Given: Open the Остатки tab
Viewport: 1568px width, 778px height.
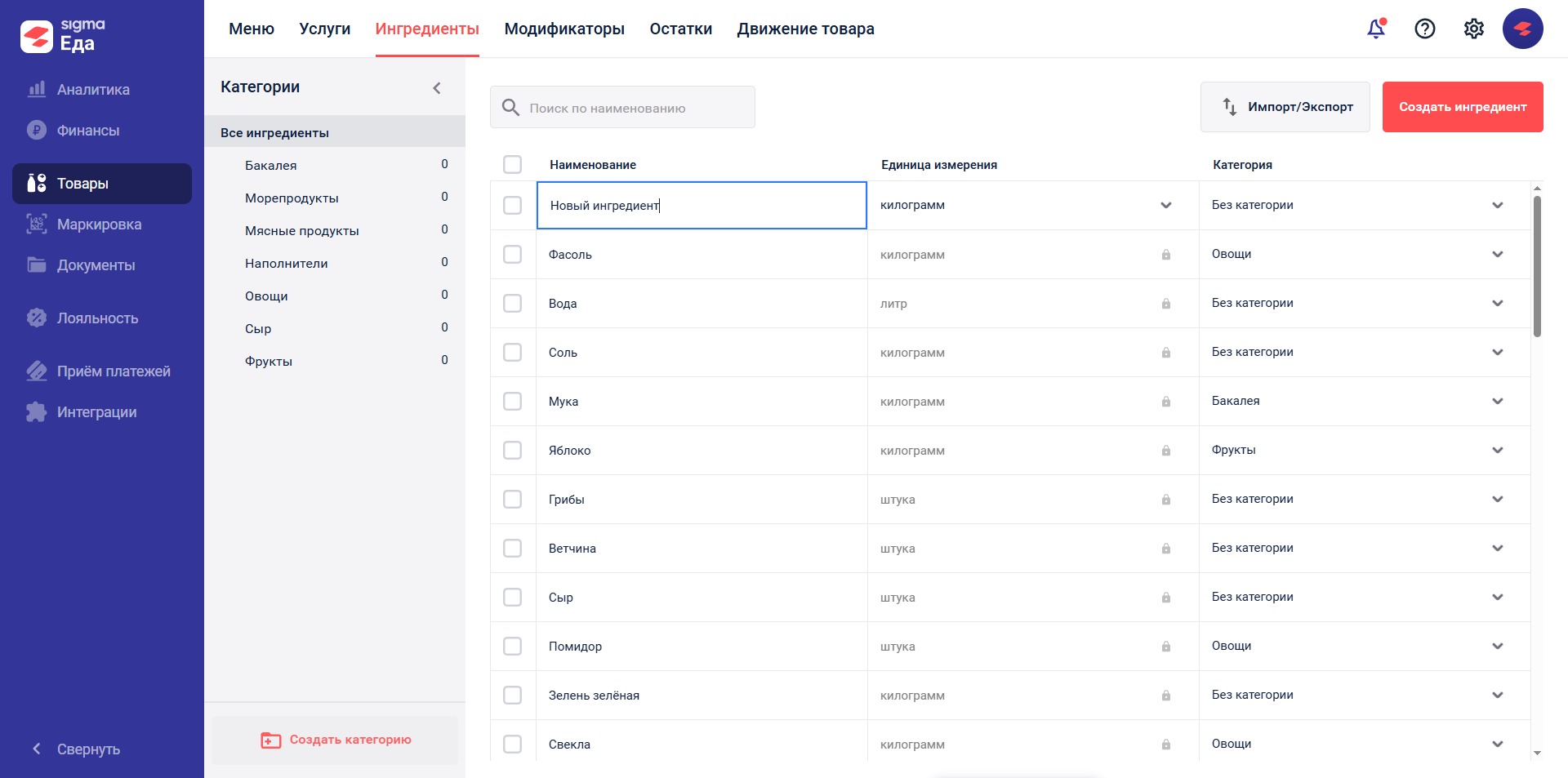Looking at the screenshot, I should 680,29.
